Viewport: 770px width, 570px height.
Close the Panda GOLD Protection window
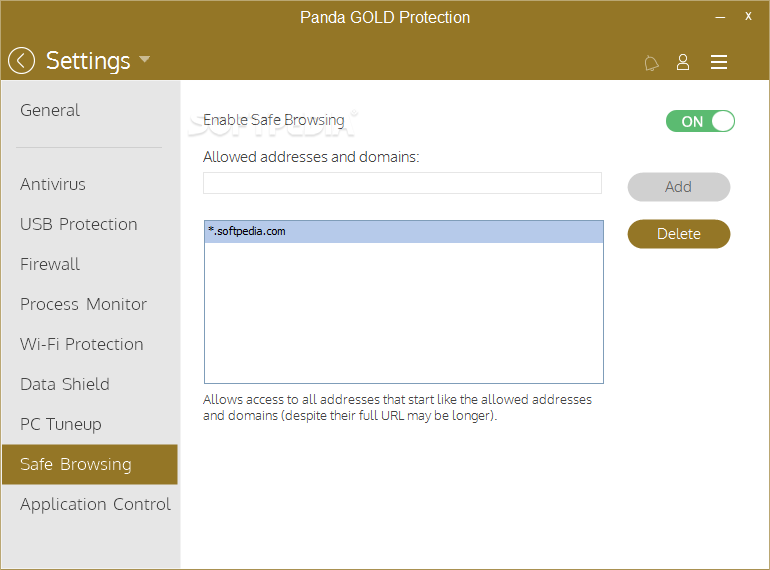point(748,17)
